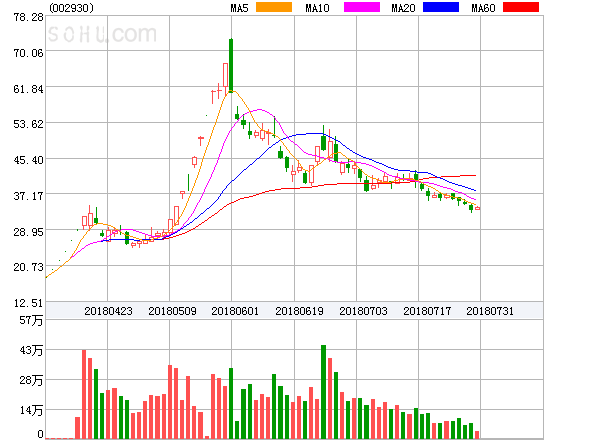Click the 28.95 price axis label
This screenshot has width=600, height=440.
tap(28, 232)
